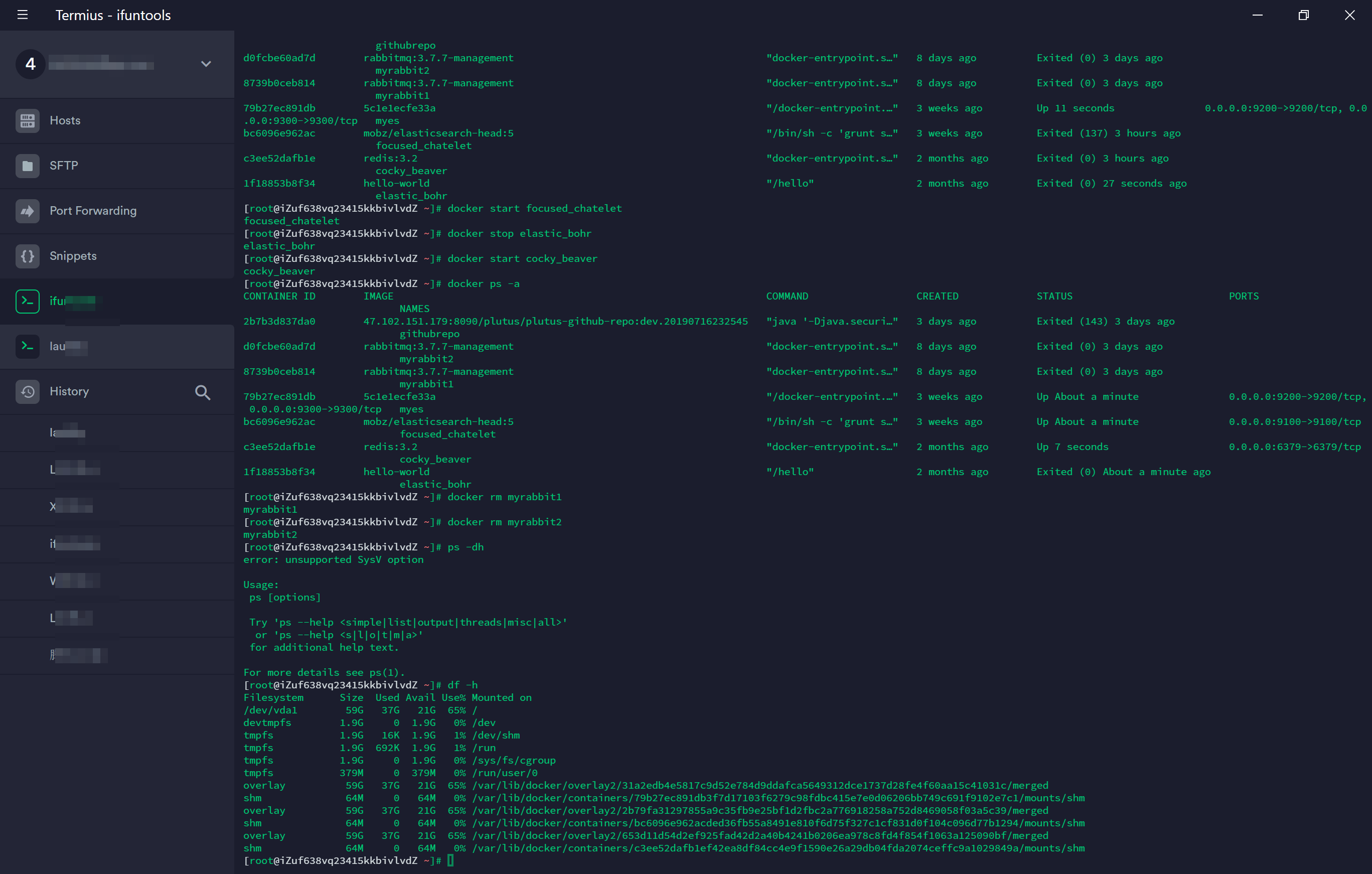Click the account badge numbered 4
The width and height of the screenshot is (1372, 874).
30,64
